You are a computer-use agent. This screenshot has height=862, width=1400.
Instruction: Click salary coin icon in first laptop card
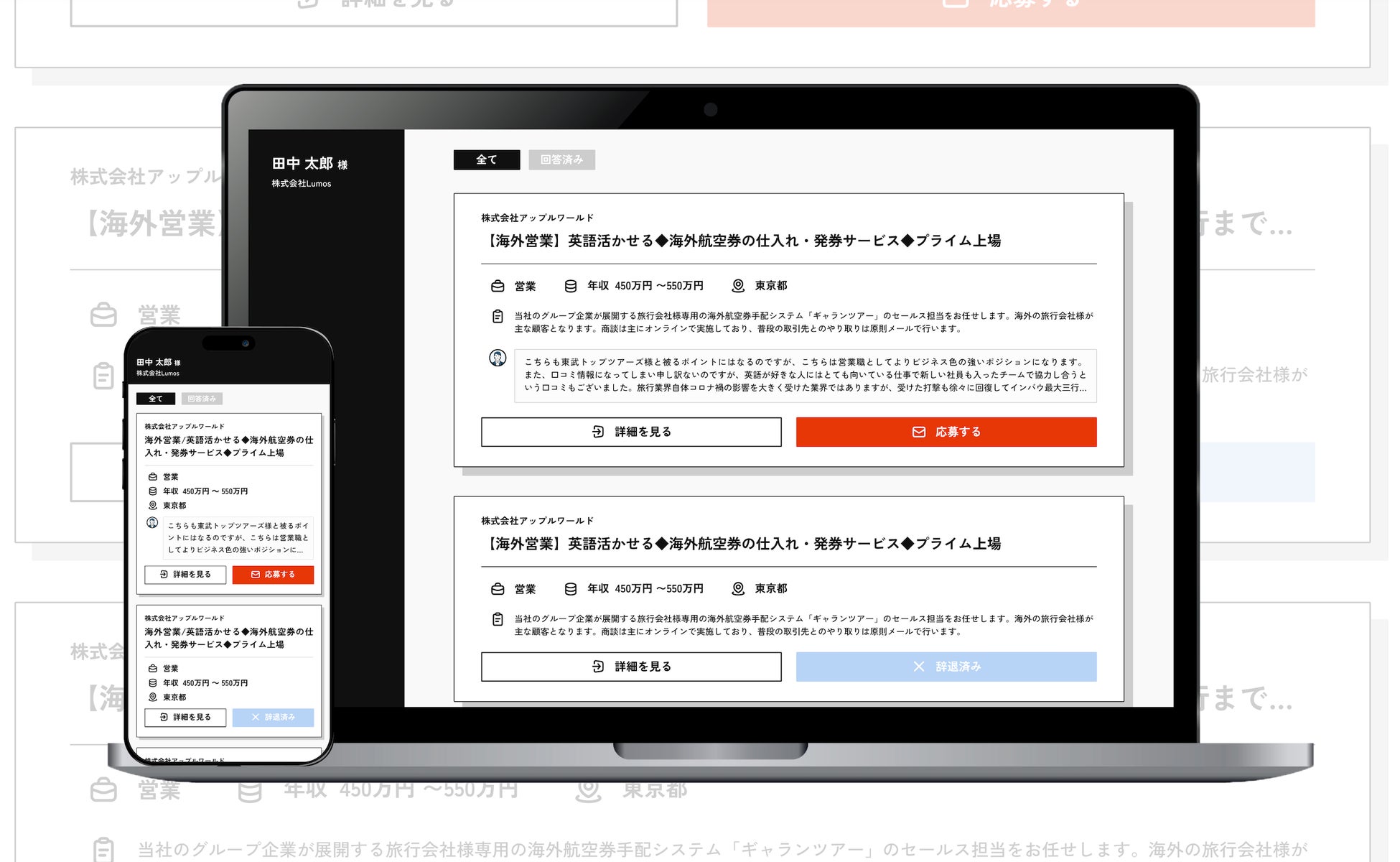571,286
